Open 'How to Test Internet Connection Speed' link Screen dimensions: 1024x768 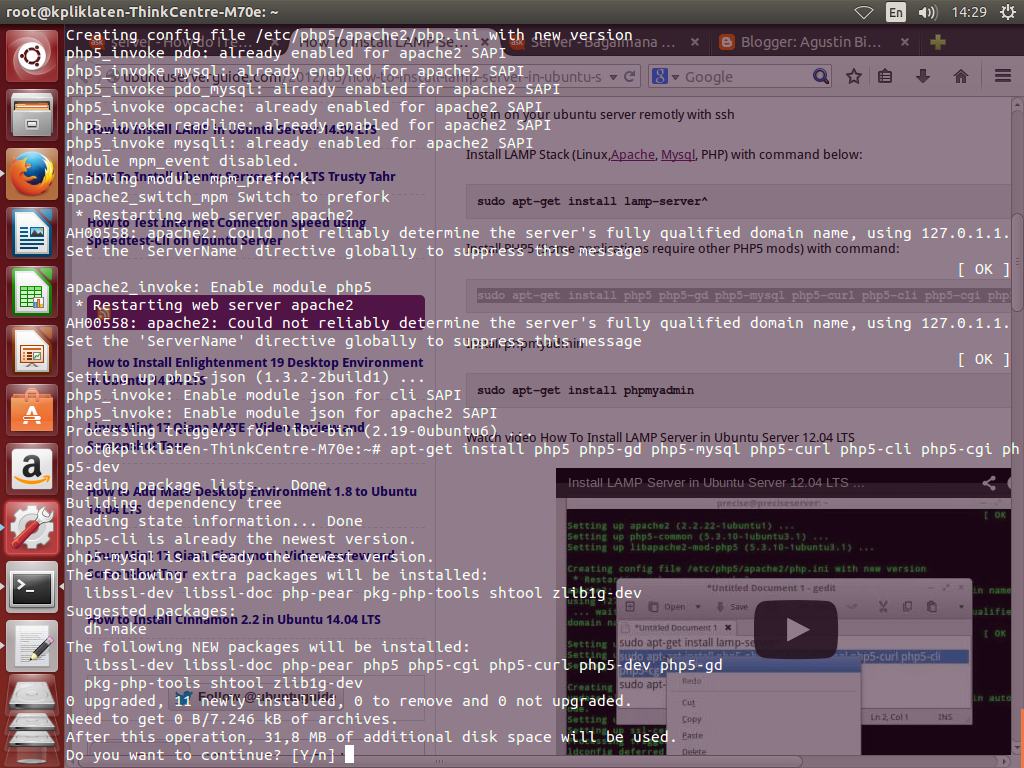[x=226, y=231]
